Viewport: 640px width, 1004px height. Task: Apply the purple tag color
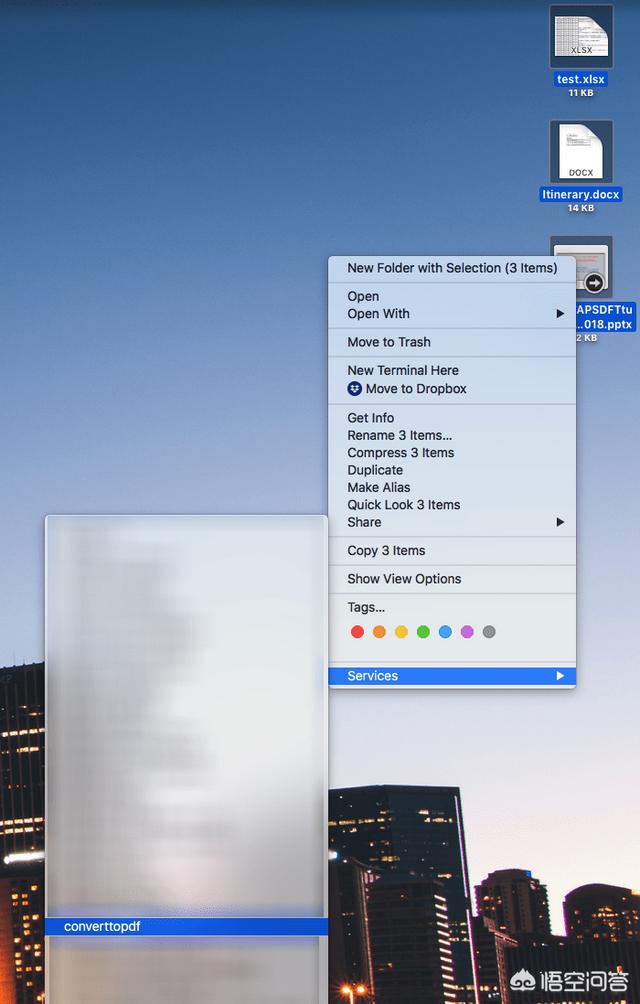[467, 632]
